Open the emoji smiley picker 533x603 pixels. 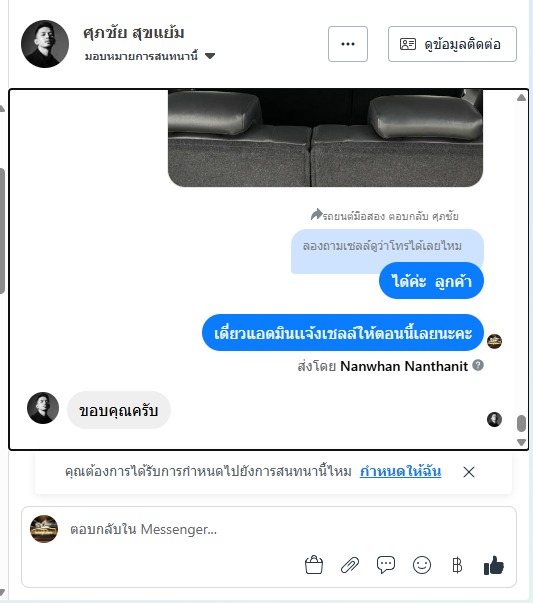coord(422,565)
